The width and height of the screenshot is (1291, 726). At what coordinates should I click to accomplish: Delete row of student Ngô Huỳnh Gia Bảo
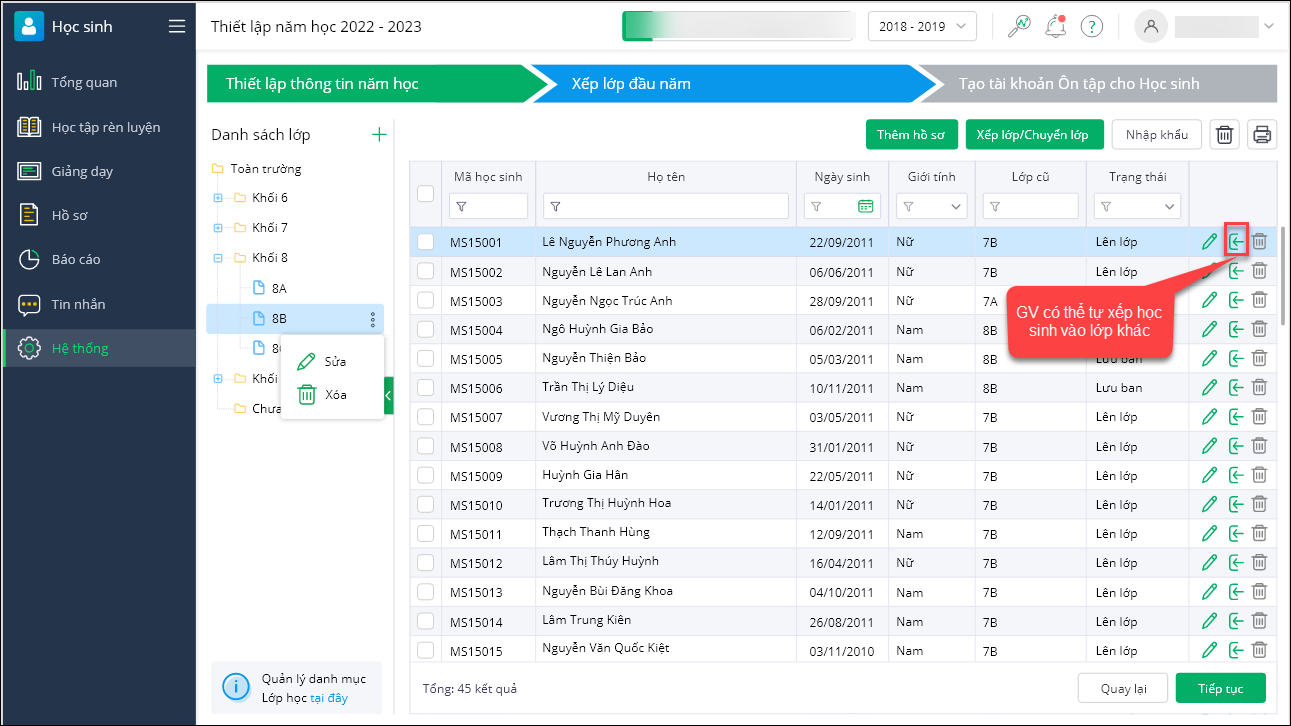click(1260, 329)
